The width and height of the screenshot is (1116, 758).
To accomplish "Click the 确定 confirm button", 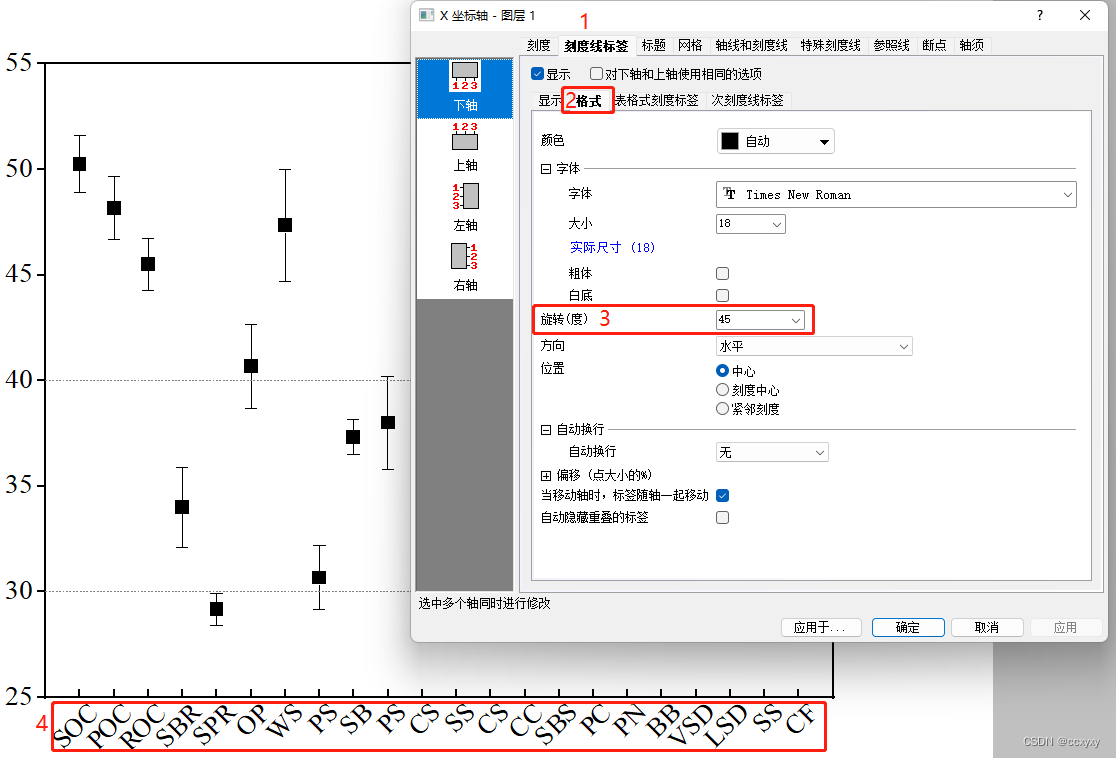I will (x=907, y=627).
